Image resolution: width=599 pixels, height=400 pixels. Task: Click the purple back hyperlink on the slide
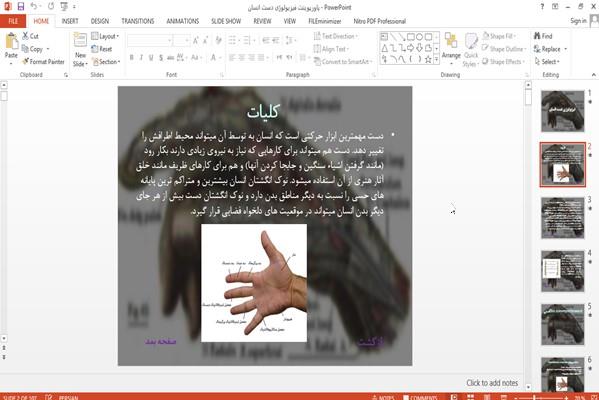coord(371,342)
